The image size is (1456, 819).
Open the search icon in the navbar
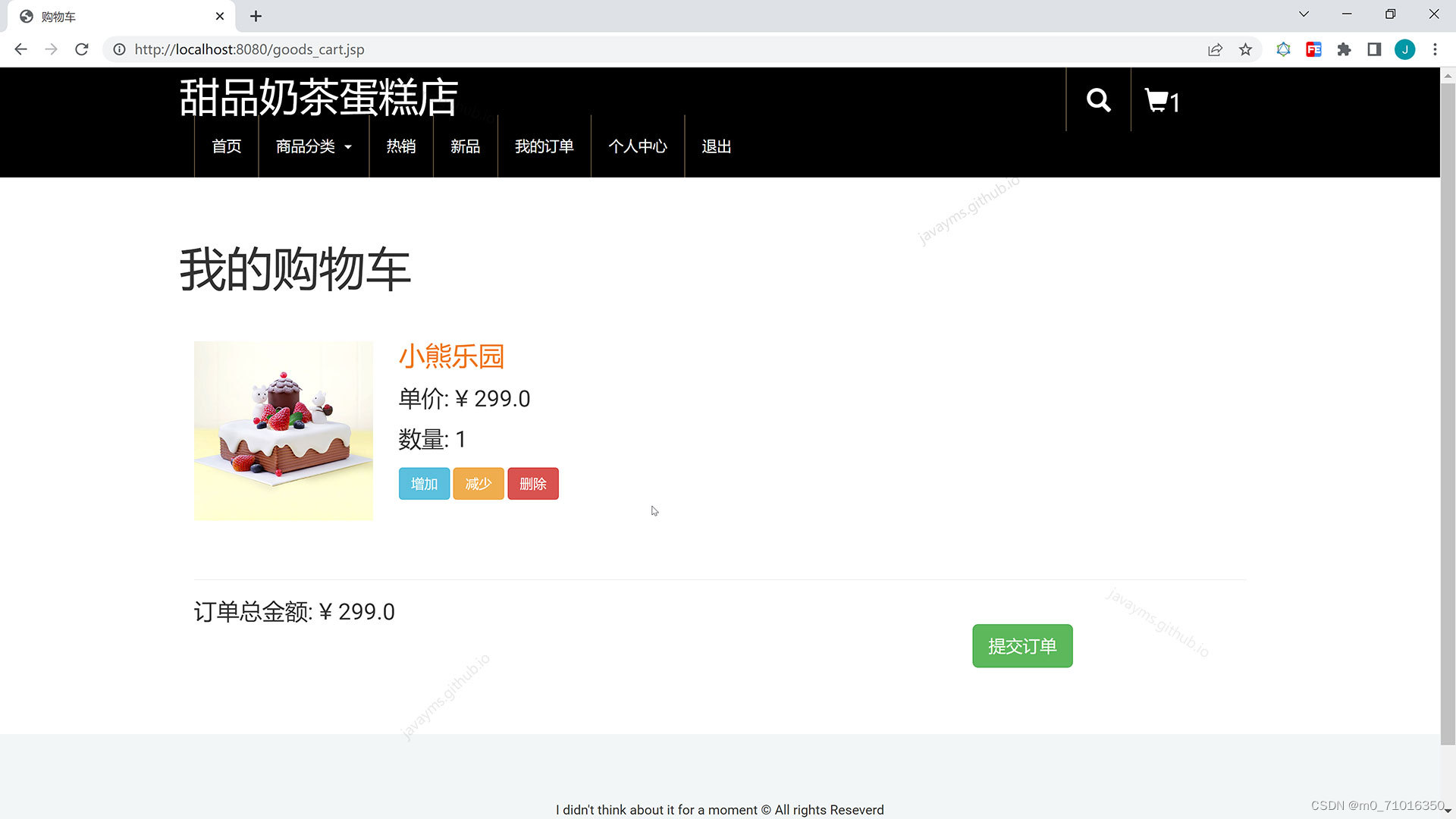pyautogui.click(x=1097, y=99)
